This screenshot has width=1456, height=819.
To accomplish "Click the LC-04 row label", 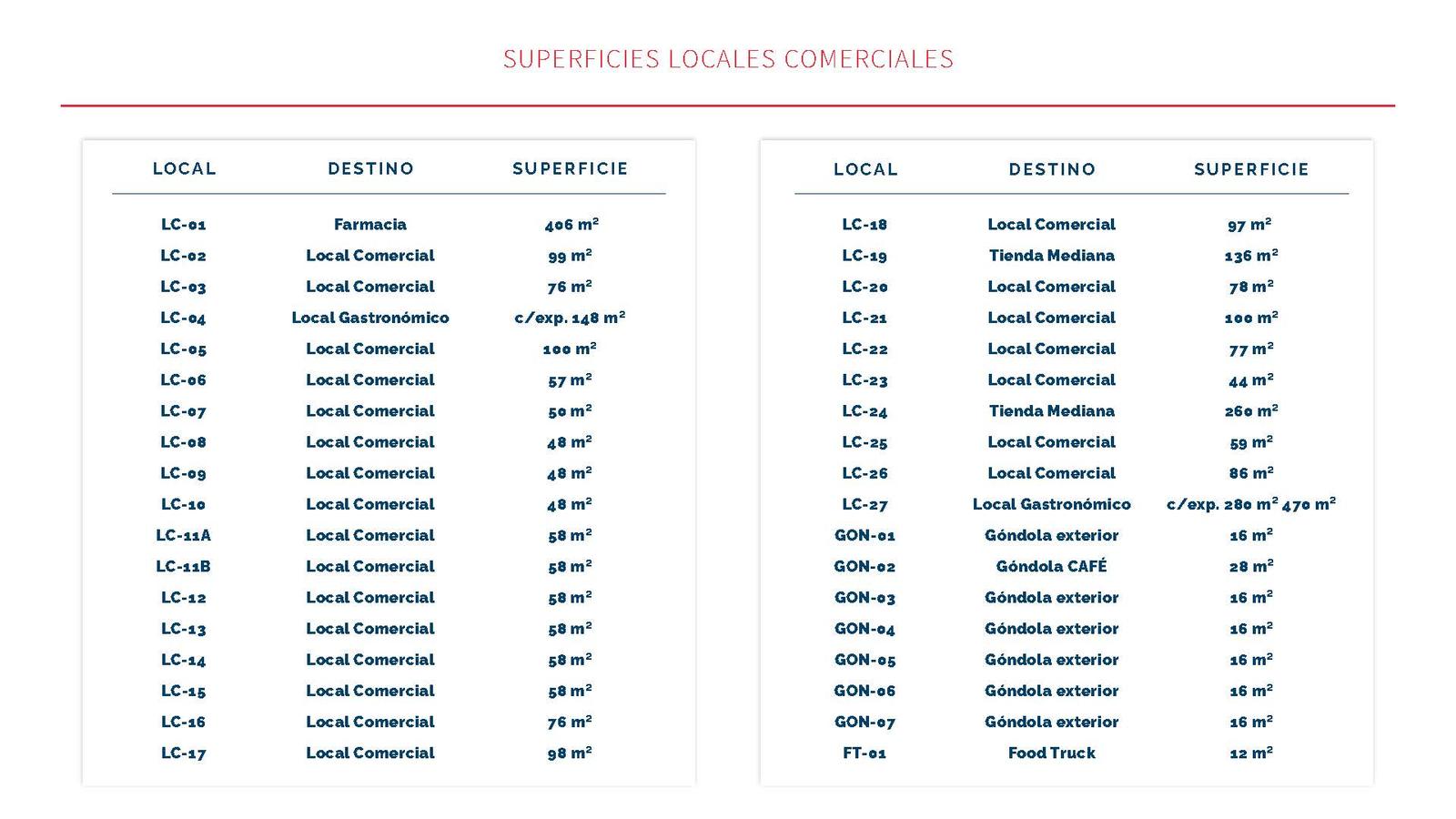I will point(184,318).
